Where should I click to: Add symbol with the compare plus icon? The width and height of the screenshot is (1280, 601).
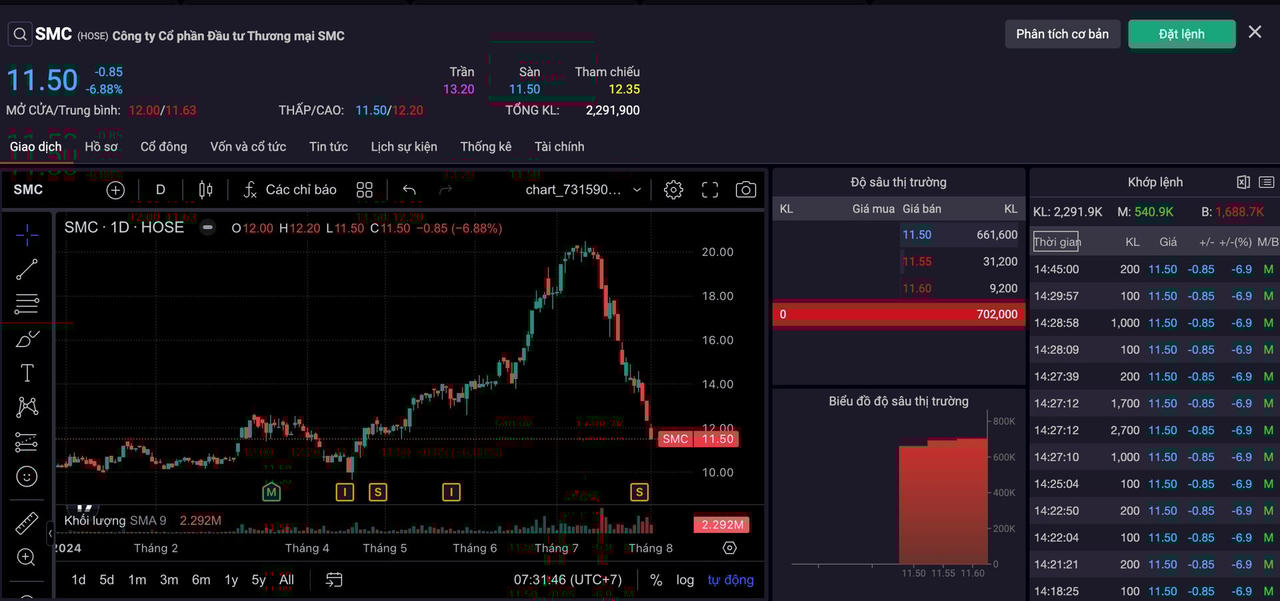115,190
